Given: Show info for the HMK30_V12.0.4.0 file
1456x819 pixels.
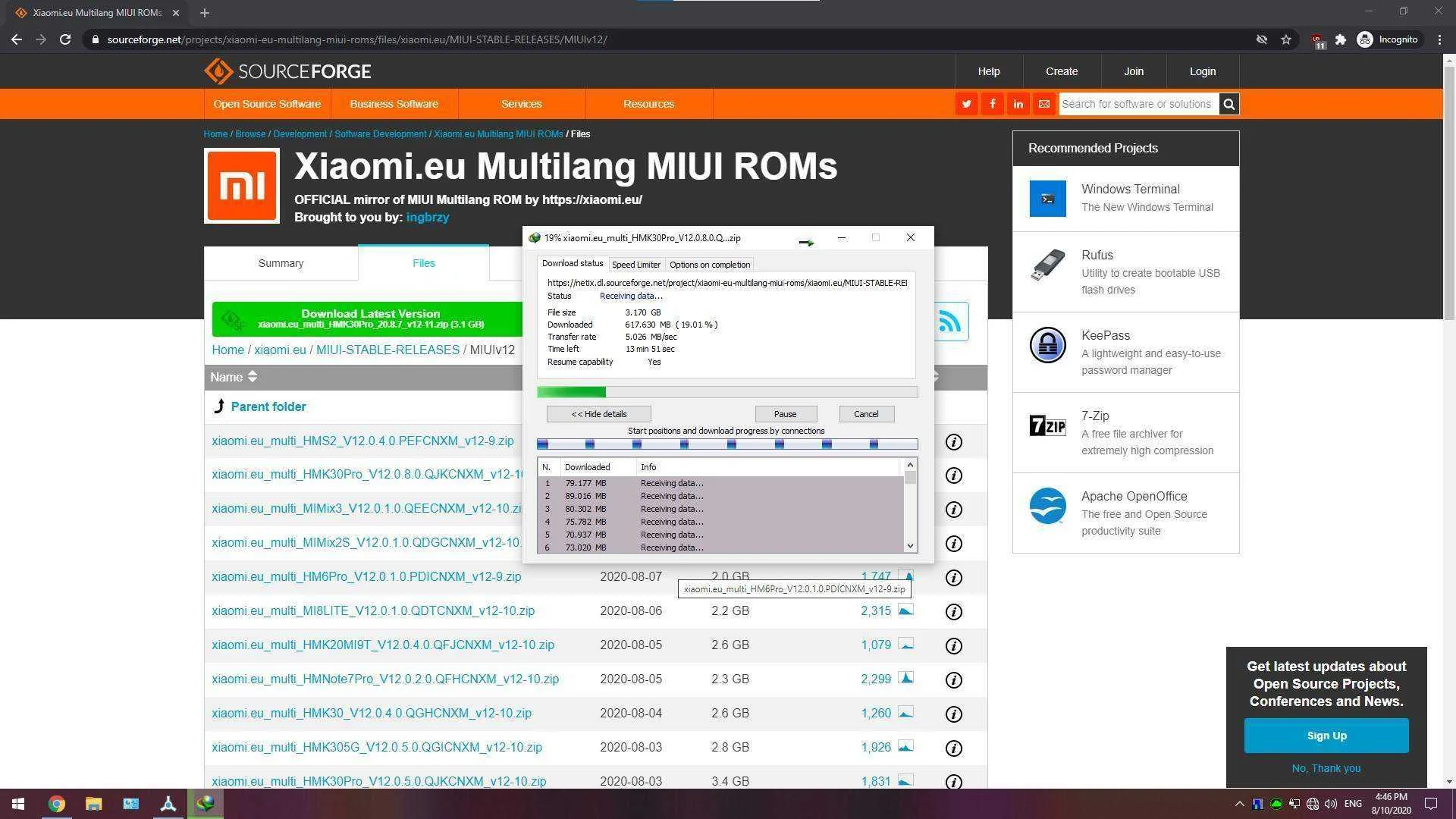Looking at the screenshot, I should click(x=954, y=714).
